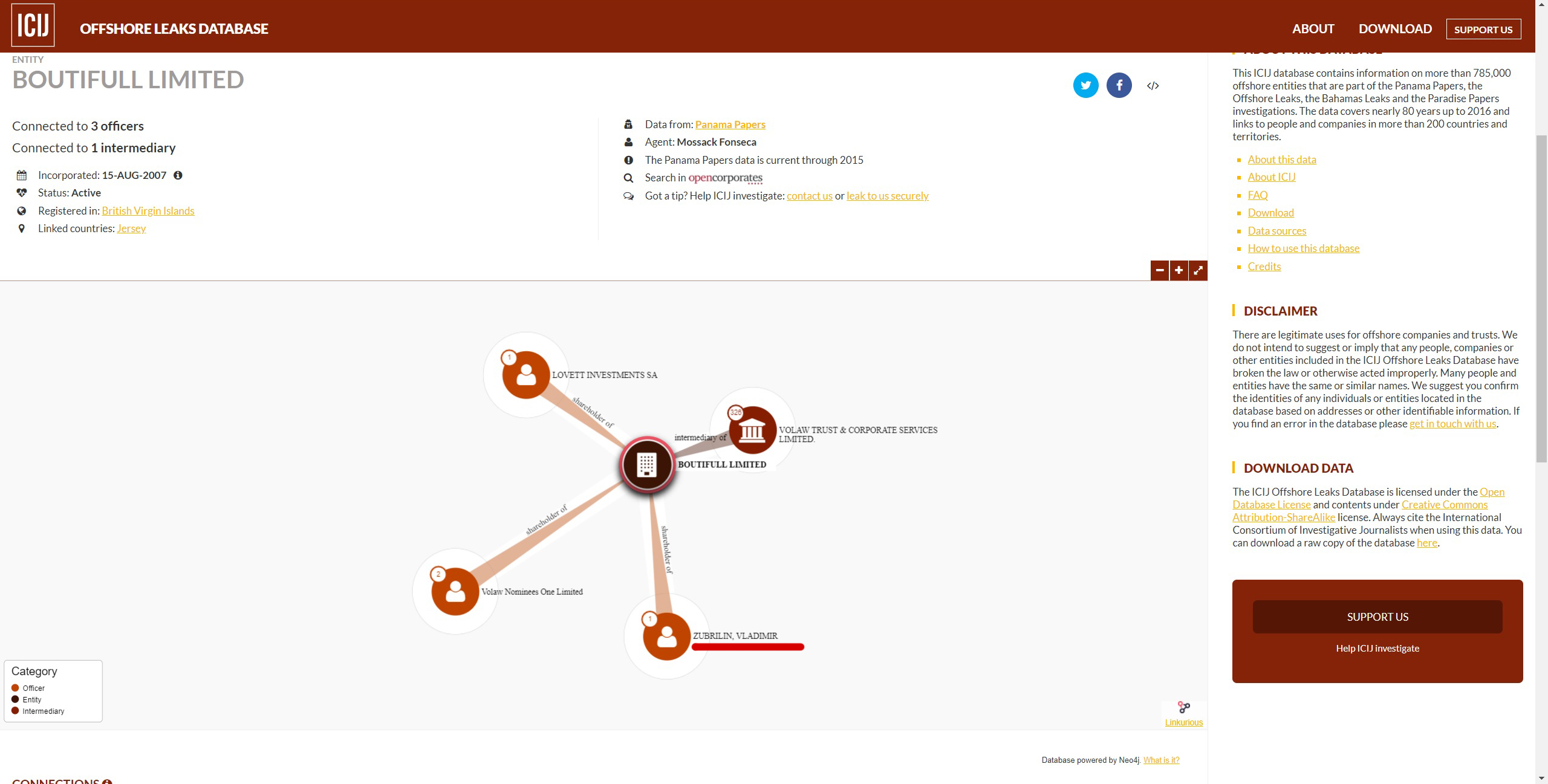Click the get in touch with us link

1452,424
